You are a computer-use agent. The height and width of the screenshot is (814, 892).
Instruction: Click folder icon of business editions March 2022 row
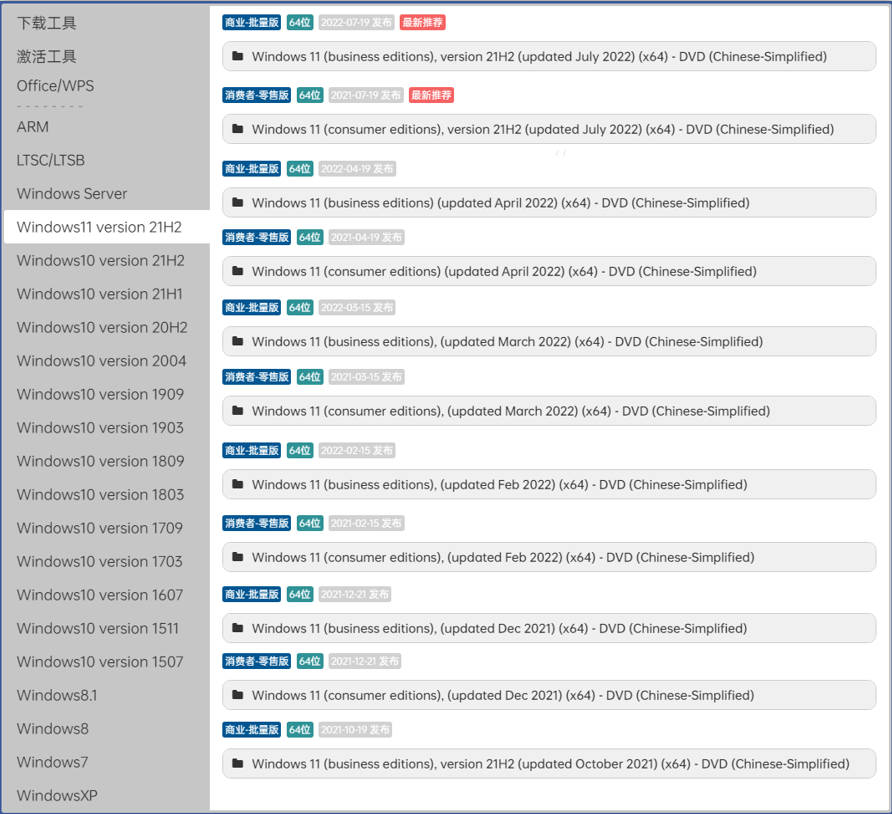point(238,341)
